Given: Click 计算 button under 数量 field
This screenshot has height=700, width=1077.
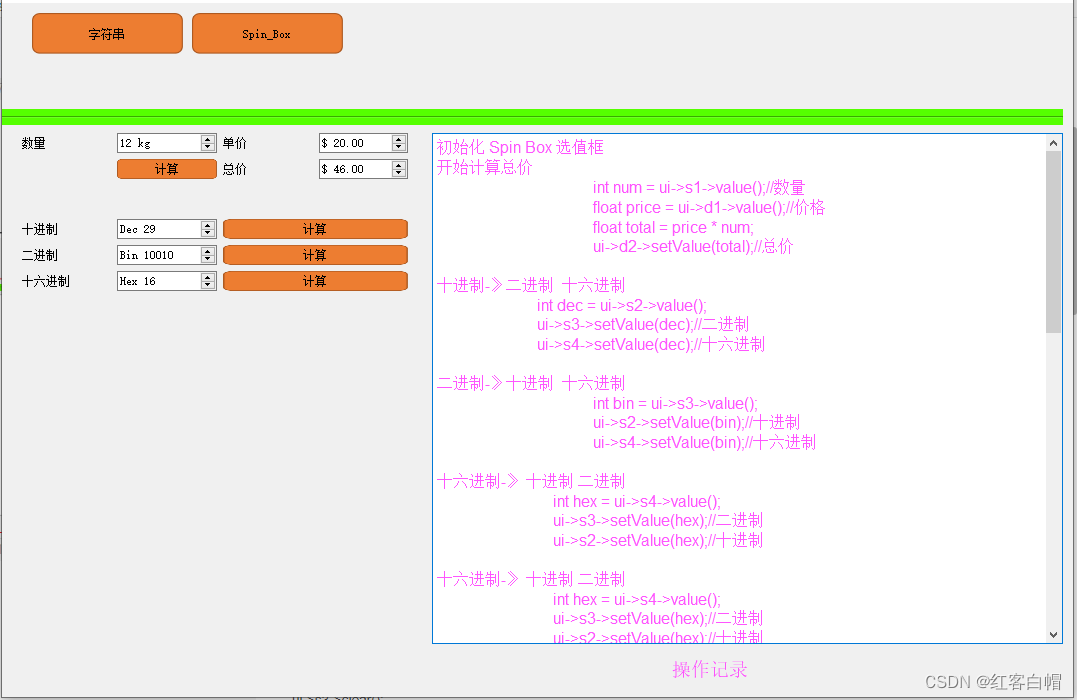Looking at the screenshot, I should click(167, 169).
